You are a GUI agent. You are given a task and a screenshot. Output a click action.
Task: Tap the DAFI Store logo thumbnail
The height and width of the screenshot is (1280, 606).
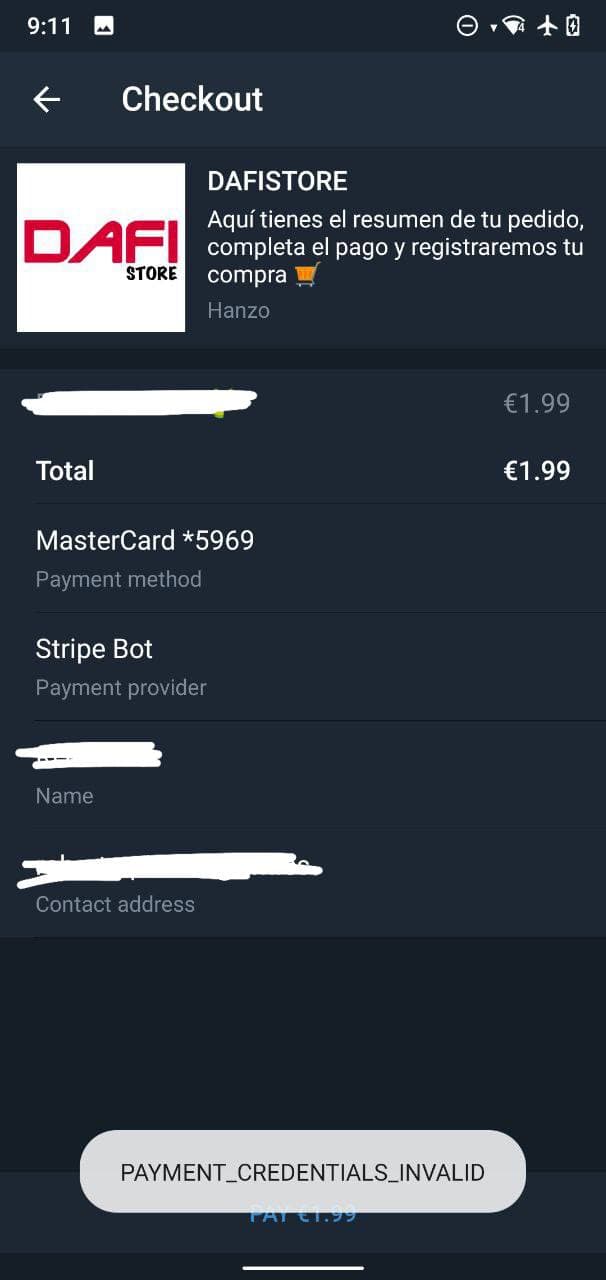tap(101, 248)
